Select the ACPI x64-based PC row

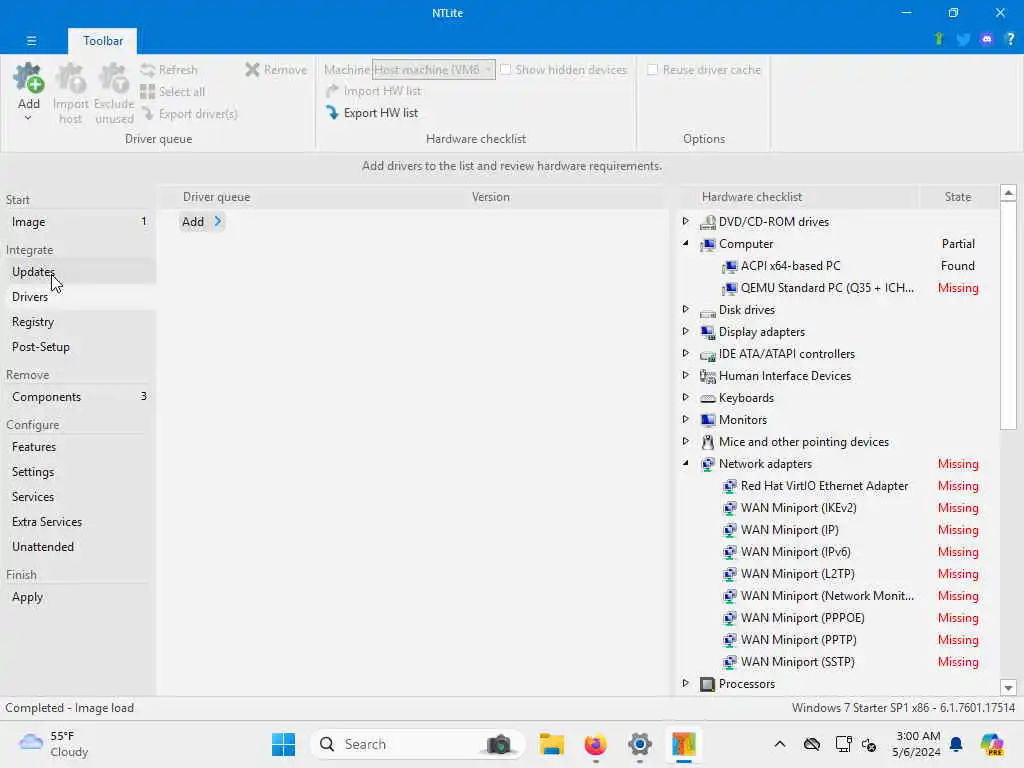click(840, 266)
